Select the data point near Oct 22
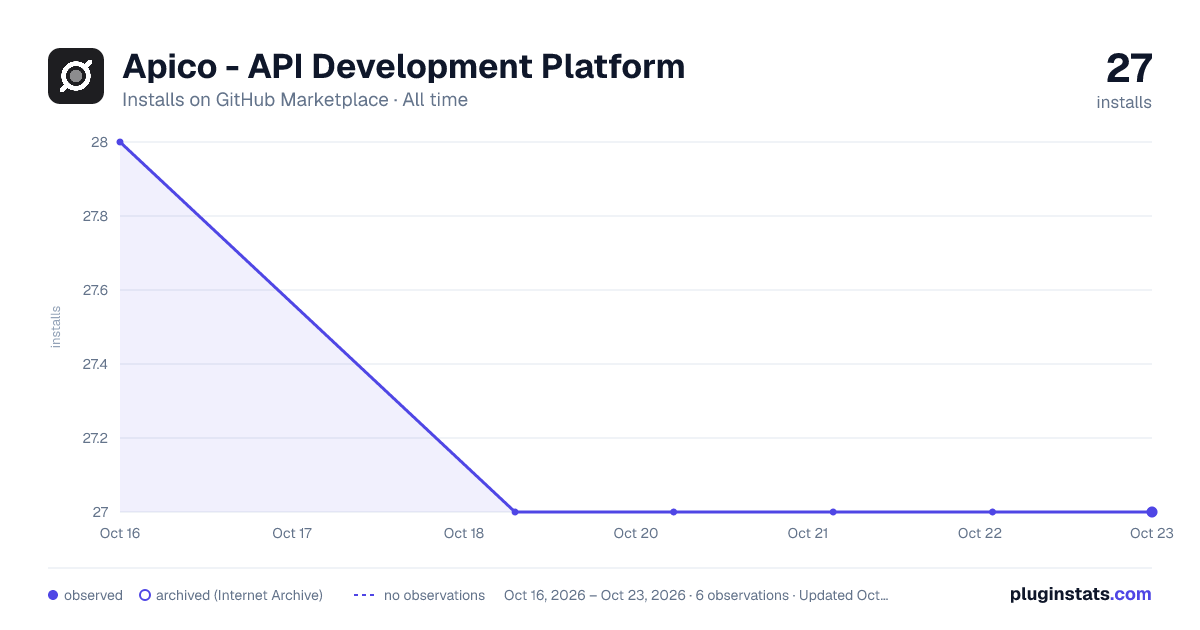Screen dimensions: 1200x630 992,512
